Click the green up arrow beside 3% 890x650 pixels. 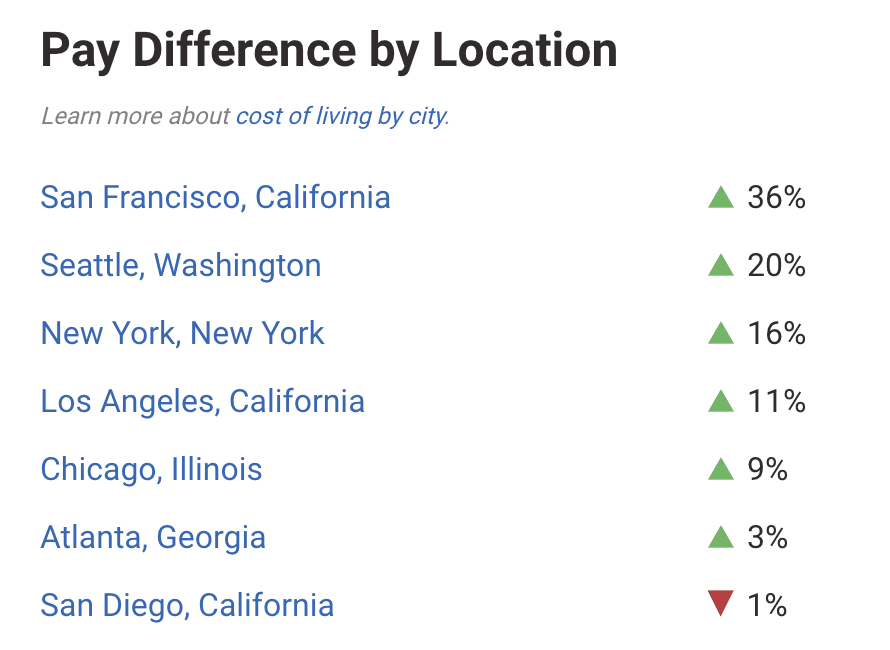click(x=721, y=537)
